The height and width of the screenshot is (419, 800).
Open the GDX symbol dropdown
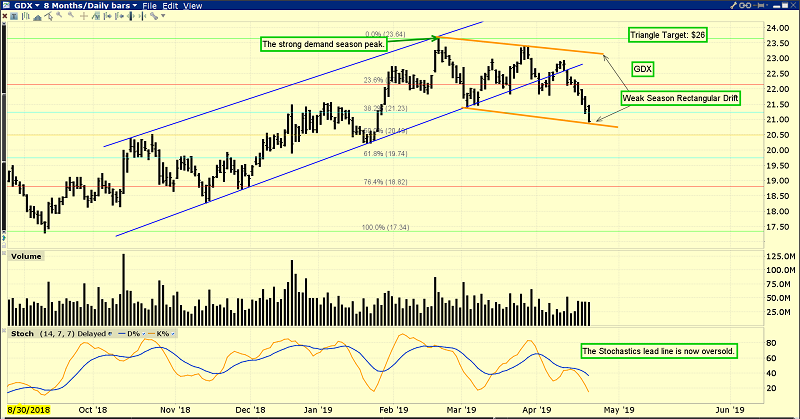click(35, 7)
